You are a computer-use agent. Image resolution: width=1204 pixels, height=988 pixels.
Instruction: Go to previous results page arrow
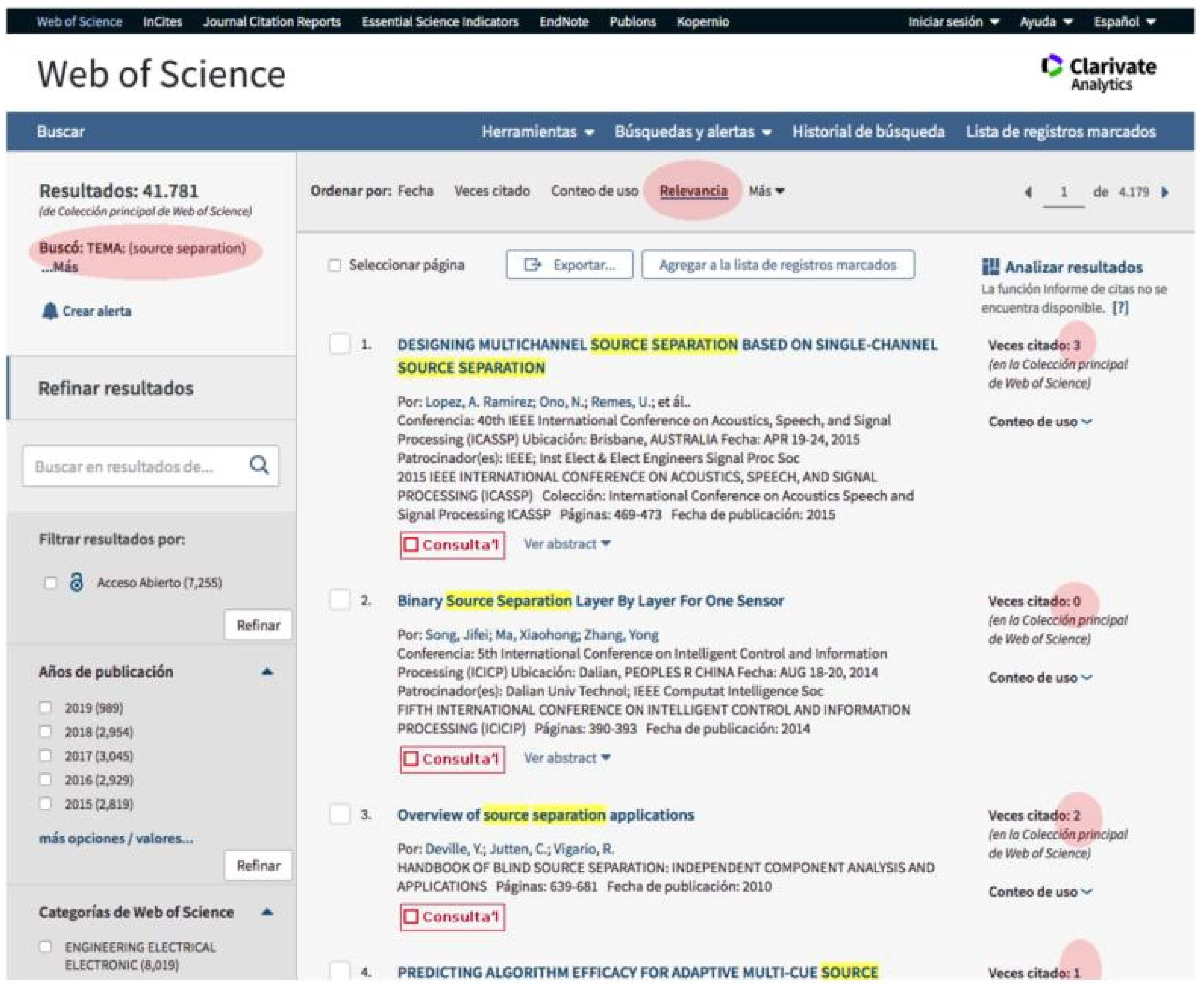coord(1028,192)
